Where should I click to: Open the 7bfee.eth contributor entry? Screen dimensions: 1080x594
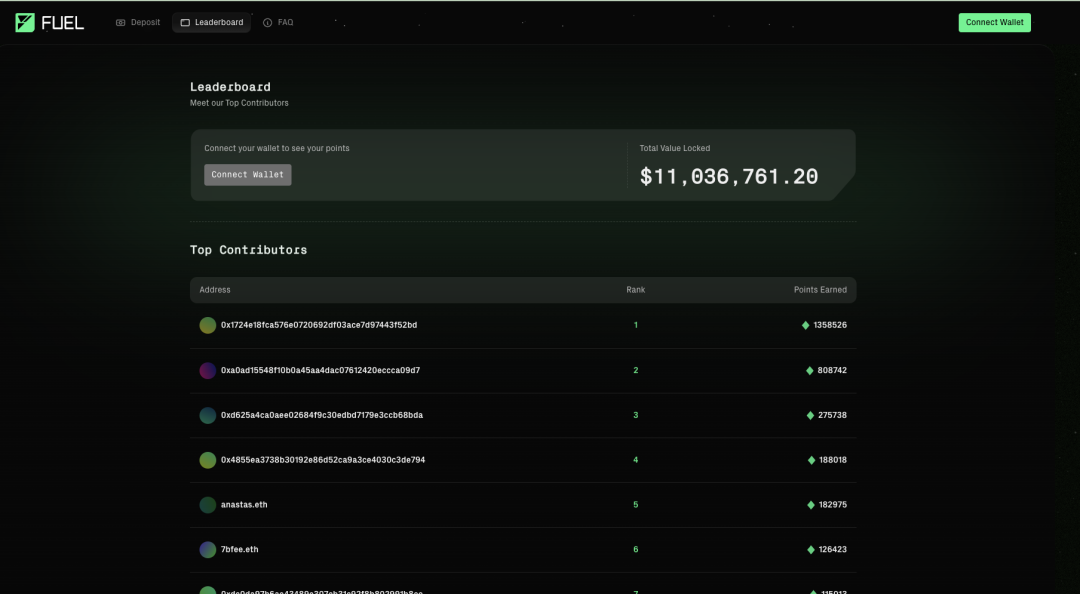click(240, 550)
